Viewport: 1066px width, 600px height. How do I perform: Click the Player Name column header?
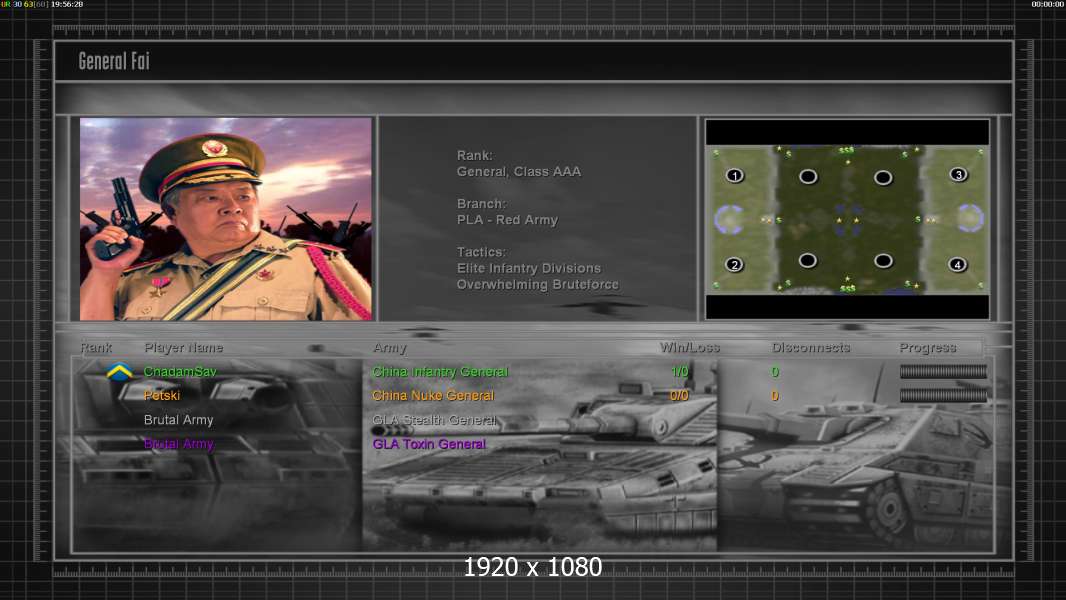tap(184, 347)
